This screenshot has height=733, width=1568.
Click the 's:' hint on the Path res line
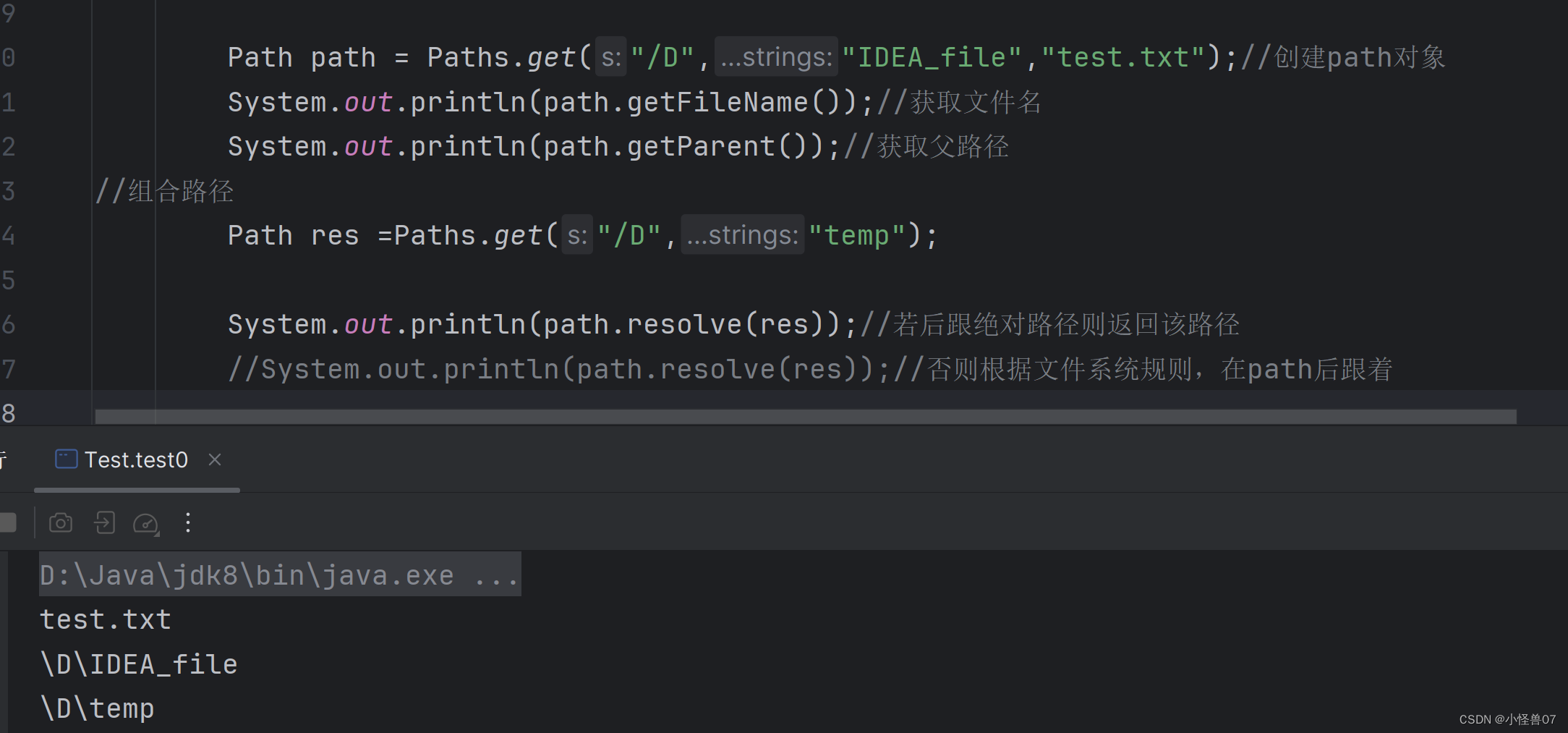point(576,235)
